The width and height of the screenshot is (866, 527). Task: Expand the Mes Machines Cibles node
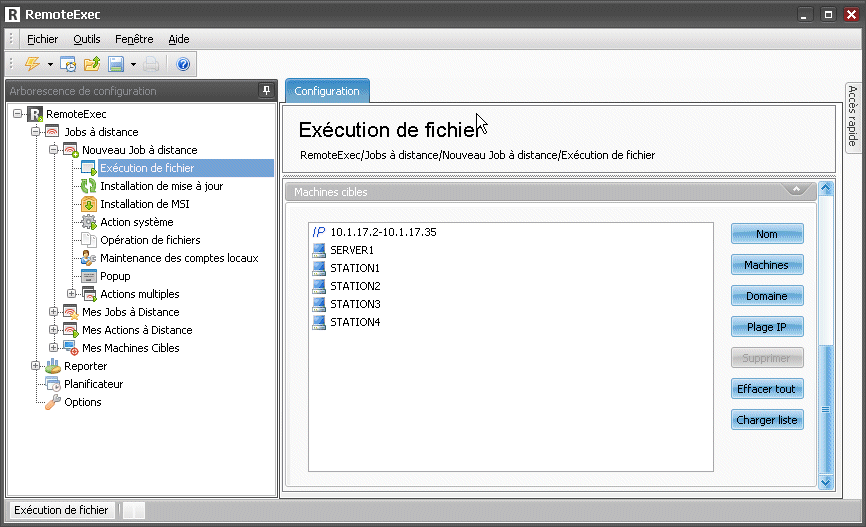(x=54, y=347)
